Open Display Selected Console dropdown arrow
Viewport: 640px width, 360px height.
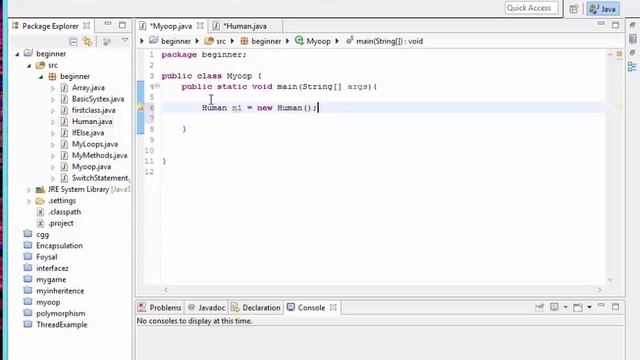coord(565,307)
